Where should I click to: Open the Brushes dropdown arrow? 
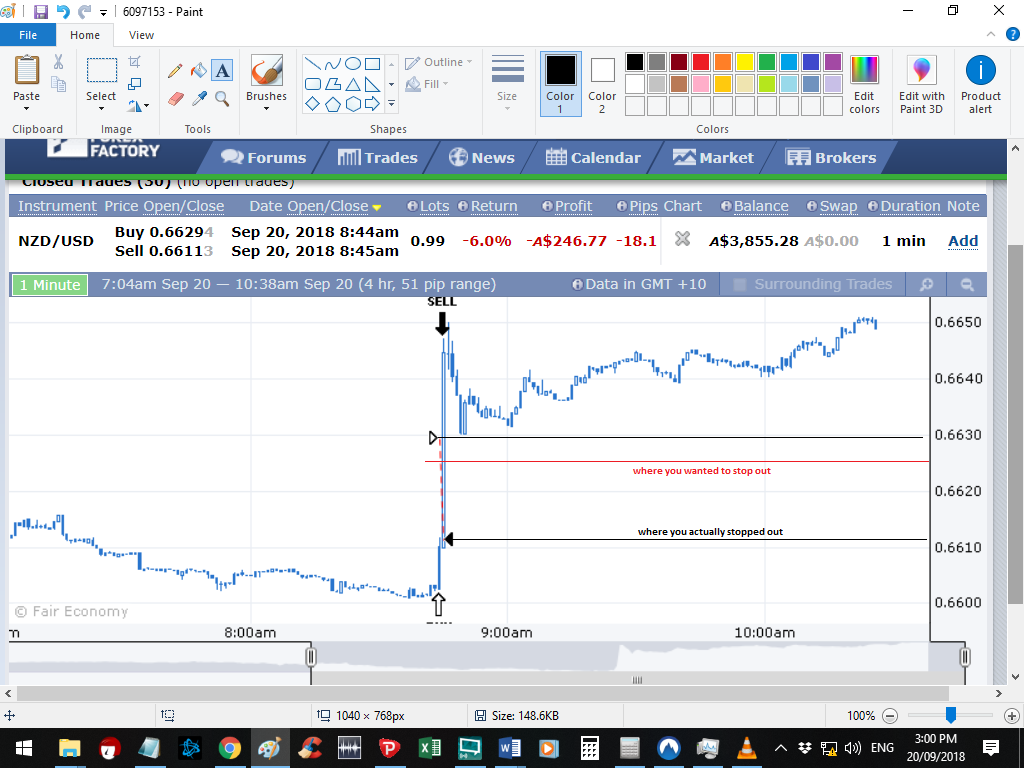tap(266, 108)
